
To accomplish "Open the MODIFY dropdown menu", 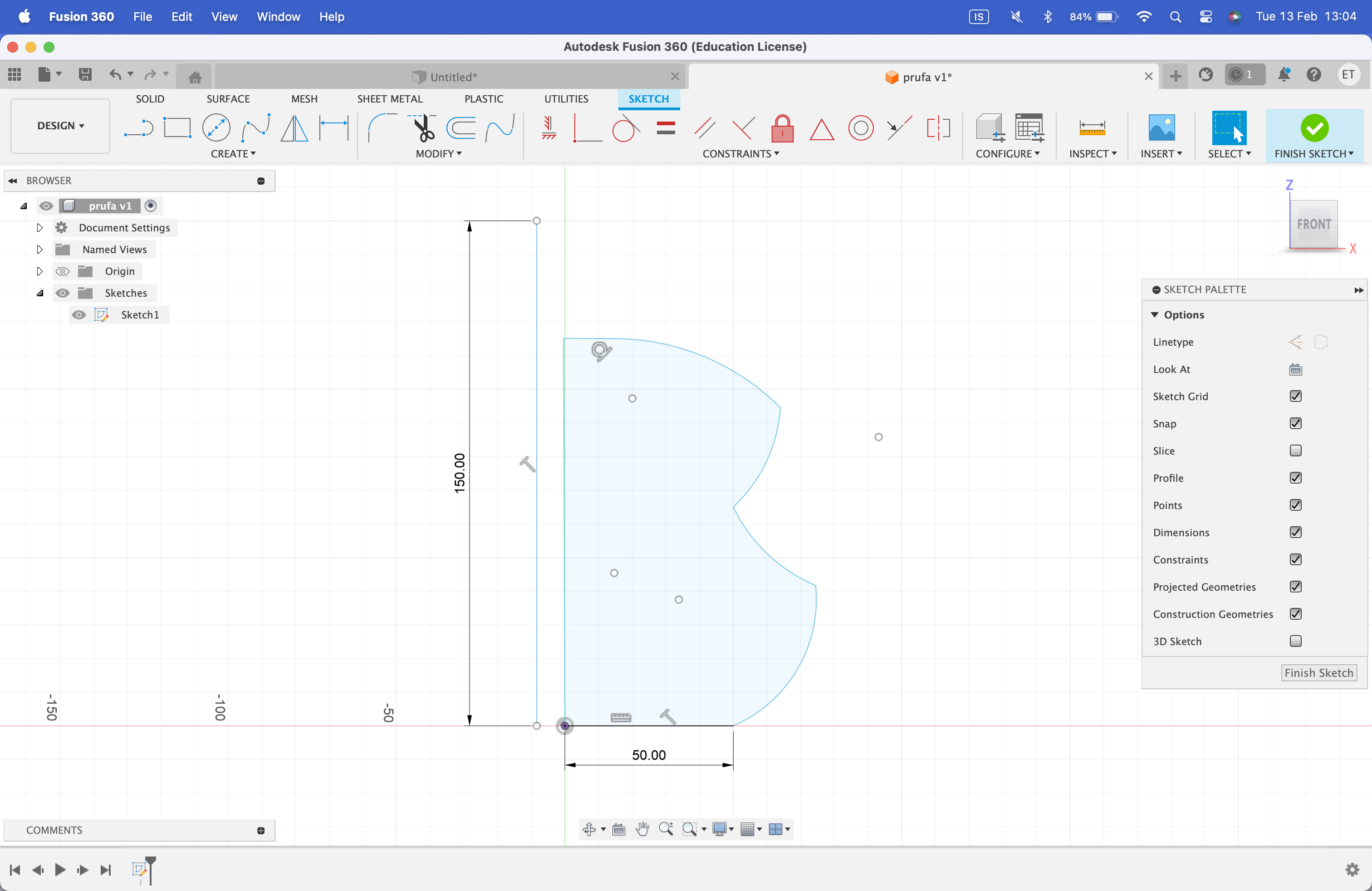I will point(438,154).
